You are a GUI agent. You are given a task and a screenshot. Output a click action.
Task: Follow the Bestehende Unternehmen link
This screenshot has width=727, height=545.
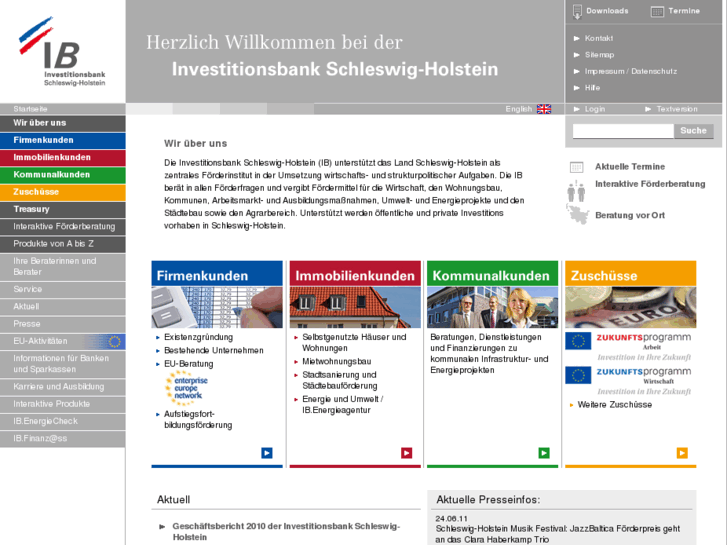pyautogui.click(x=214, y=351)
